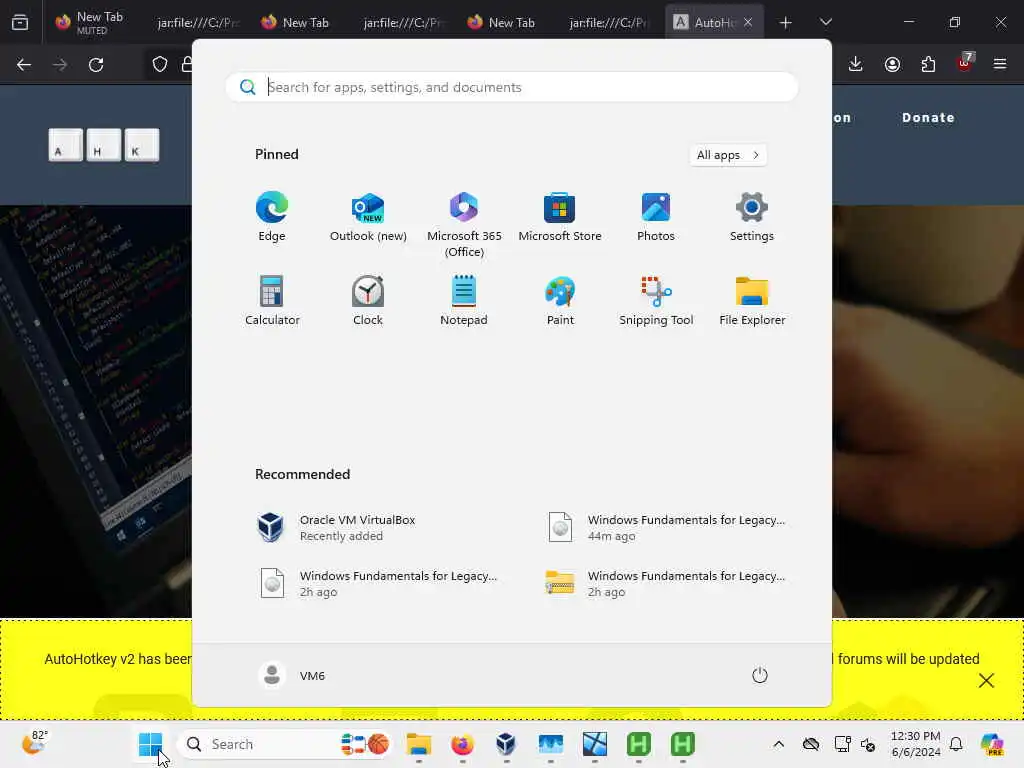Open Firefox tracking protection shield
1024x768 pixels.
[159, 64]
